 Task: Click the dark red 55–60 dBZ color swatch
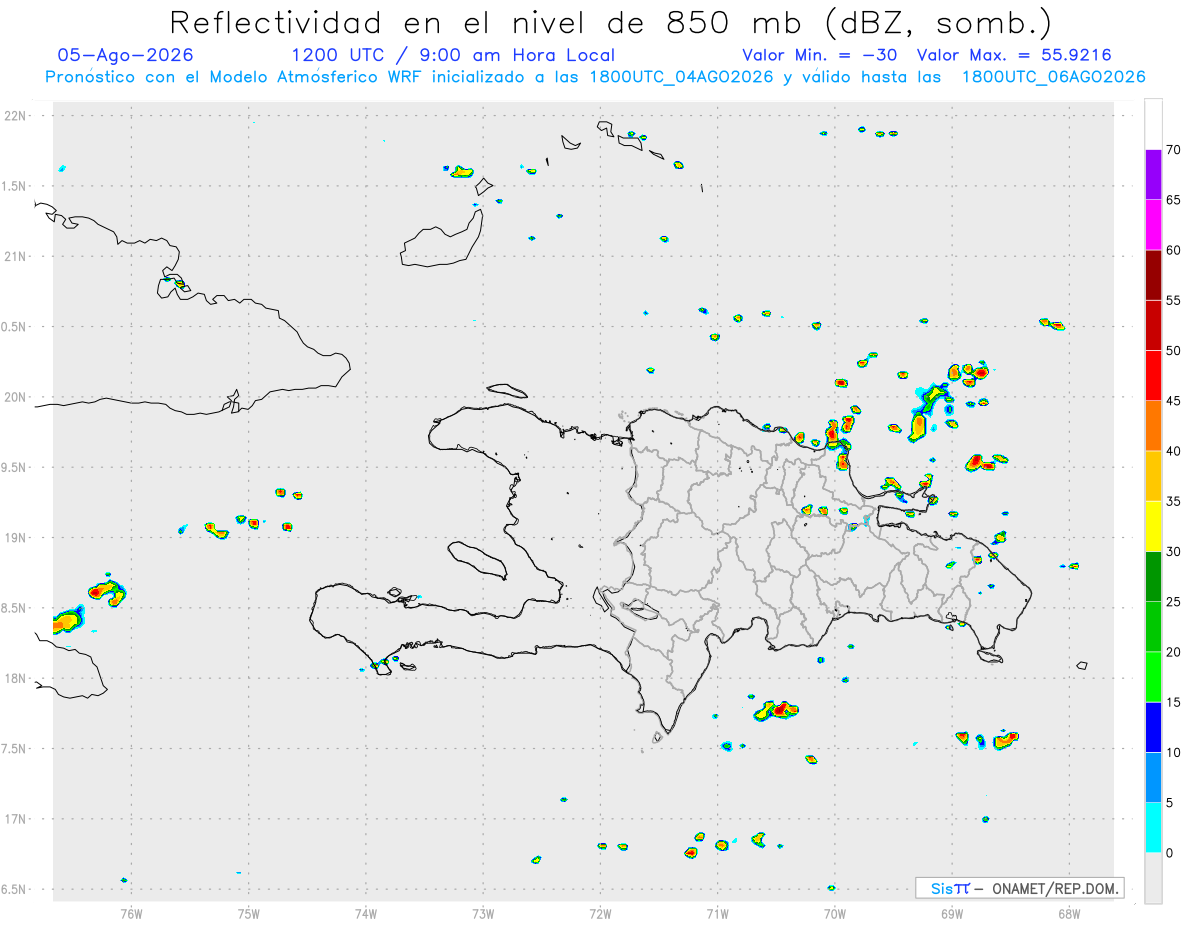click(x=1154, y=275)
